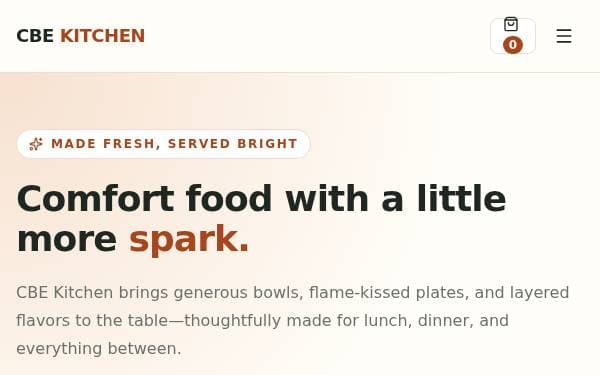The height and width of the screenshot is (375, 600).
Task: Open the shopping bag cart icon
Action: pos(511,24)
